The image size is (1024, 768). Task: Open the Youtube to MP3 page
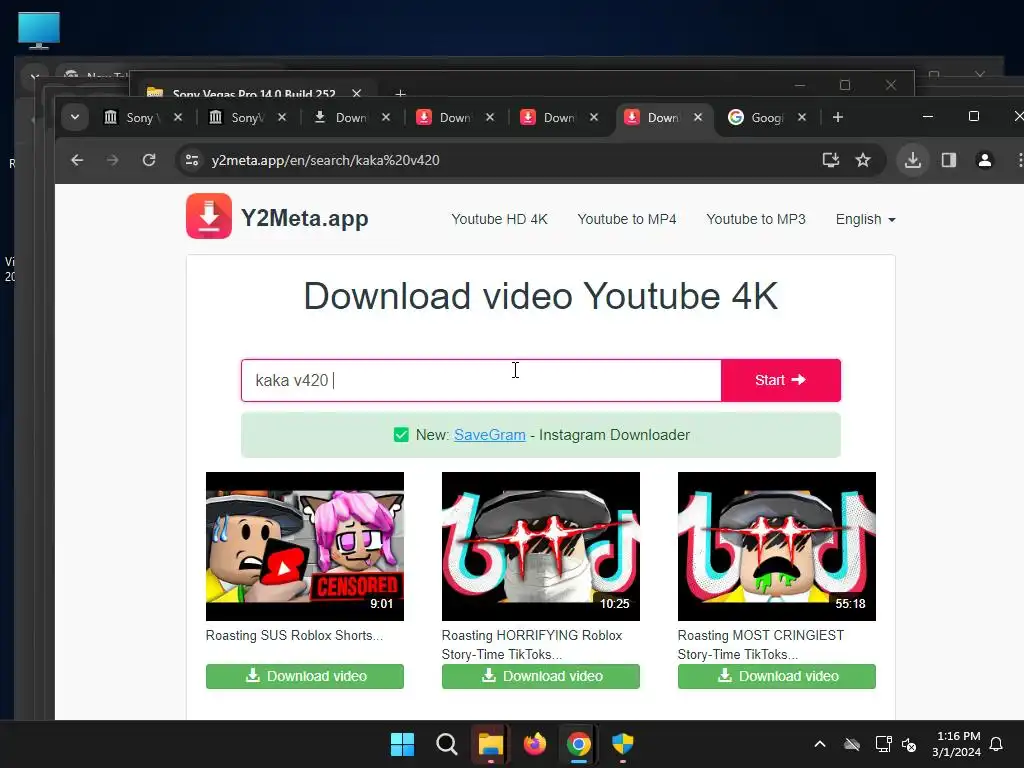(x=756, y=219)
